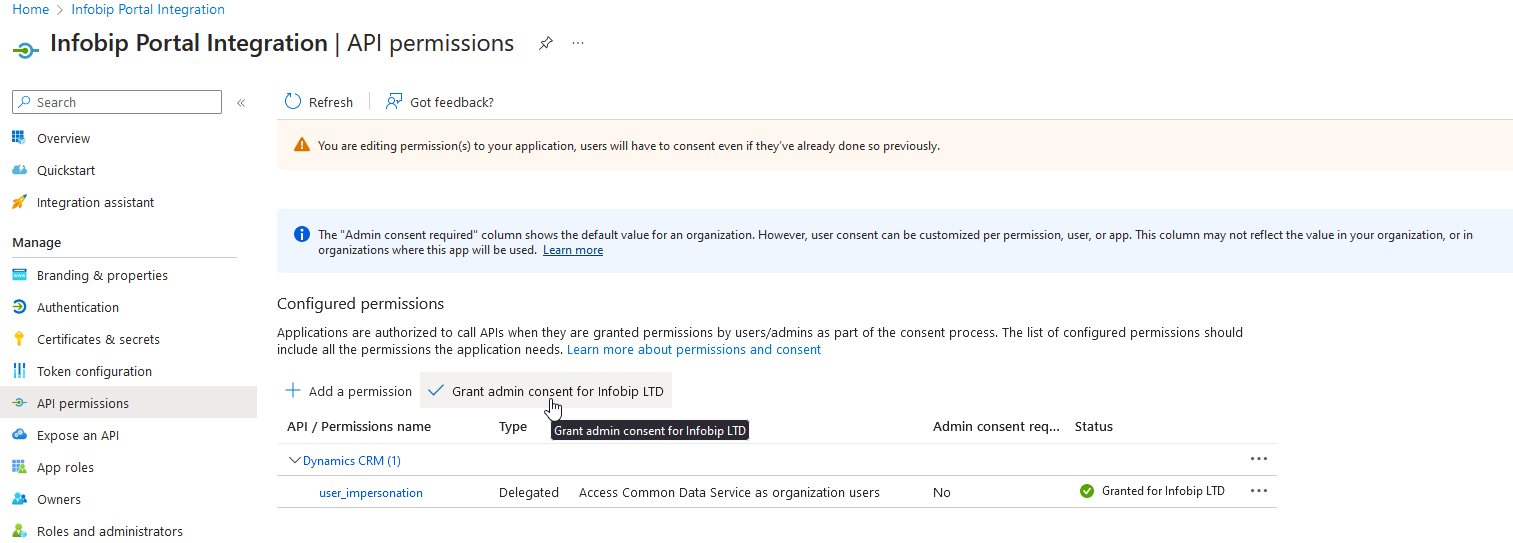1513x543 pixels.
Task: Open the ellipsis menu beside page title
Action: pyautogui.click(x=578, y=44)
